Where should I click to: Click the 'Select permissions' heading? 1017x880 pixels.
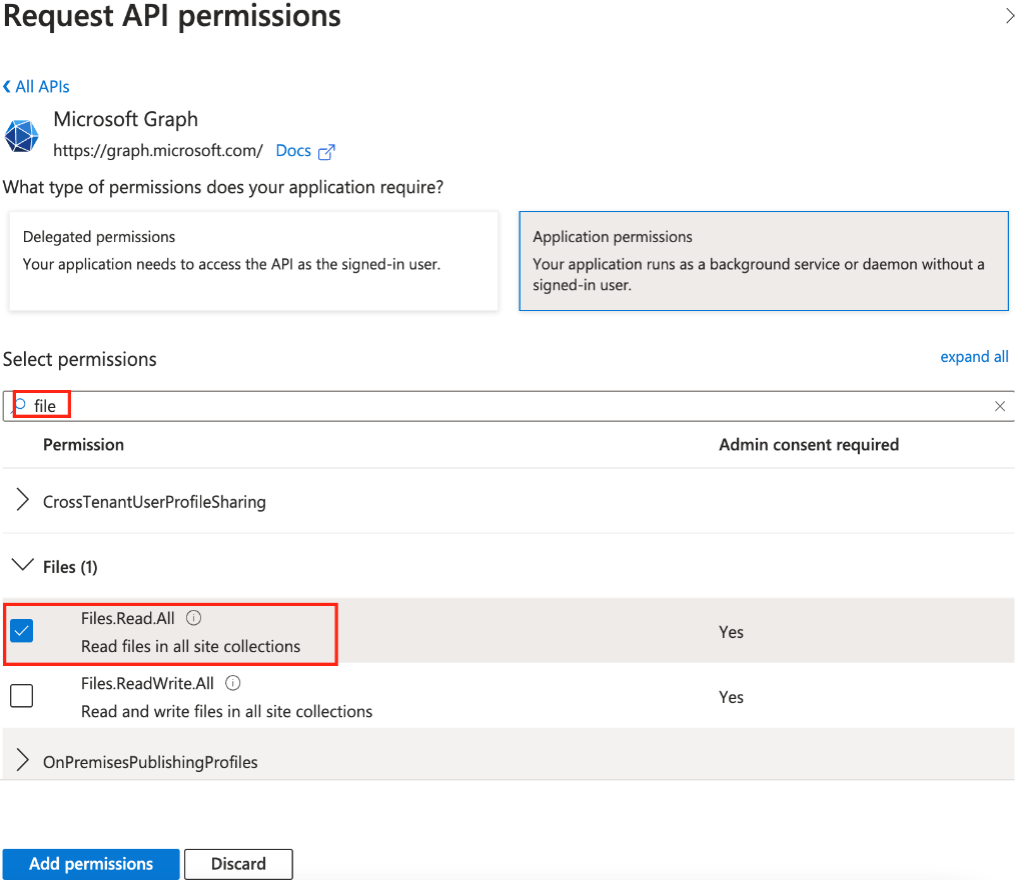click(x=80, y=359)
